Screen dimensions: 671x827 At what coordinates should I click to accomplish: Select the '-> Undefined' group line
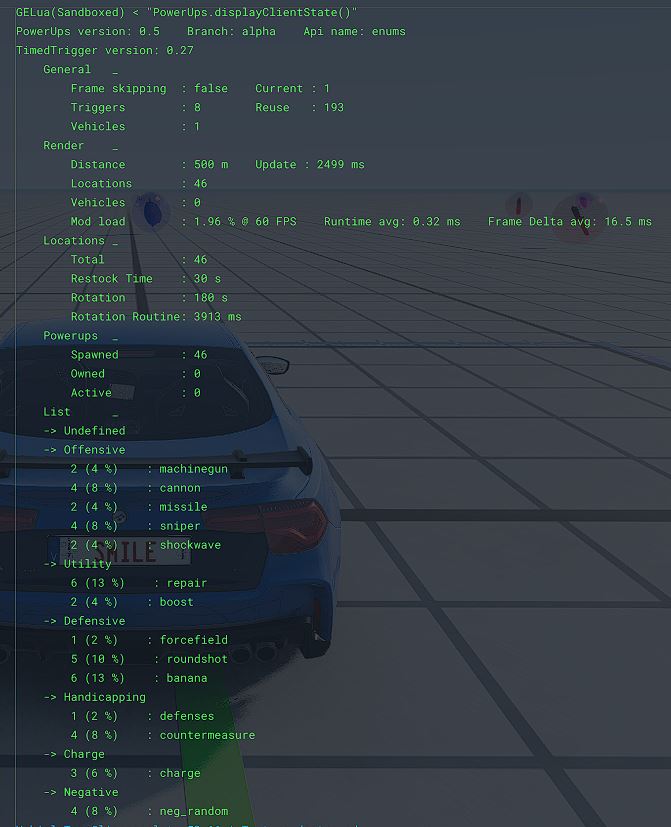(84, 430)
